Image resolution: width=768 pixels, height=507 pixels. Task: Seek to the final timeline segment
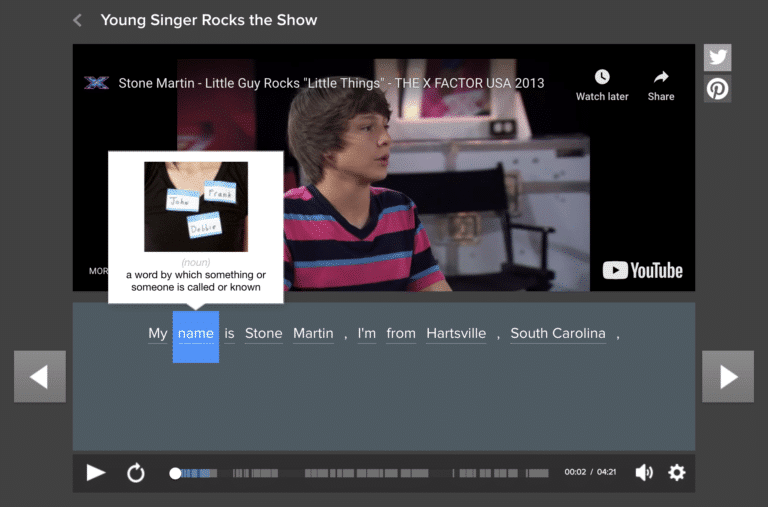[537, 473]
